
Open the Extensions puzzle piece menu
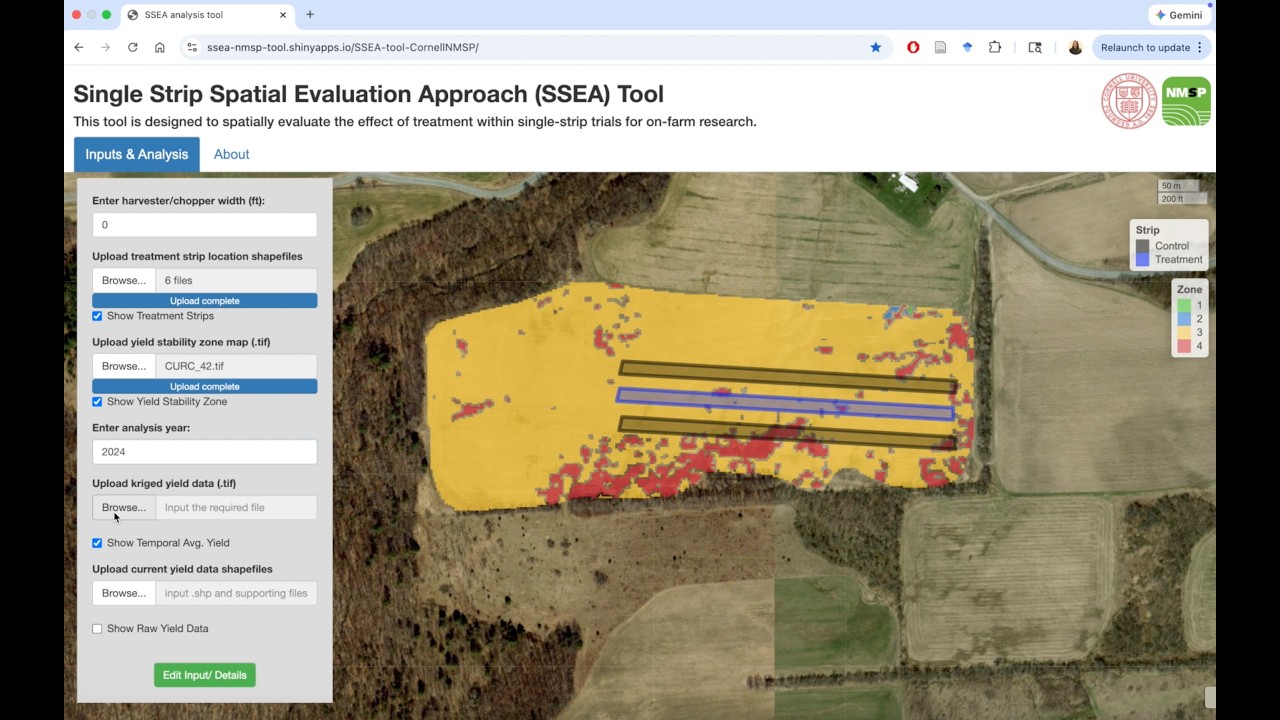(x=995, y=47)
